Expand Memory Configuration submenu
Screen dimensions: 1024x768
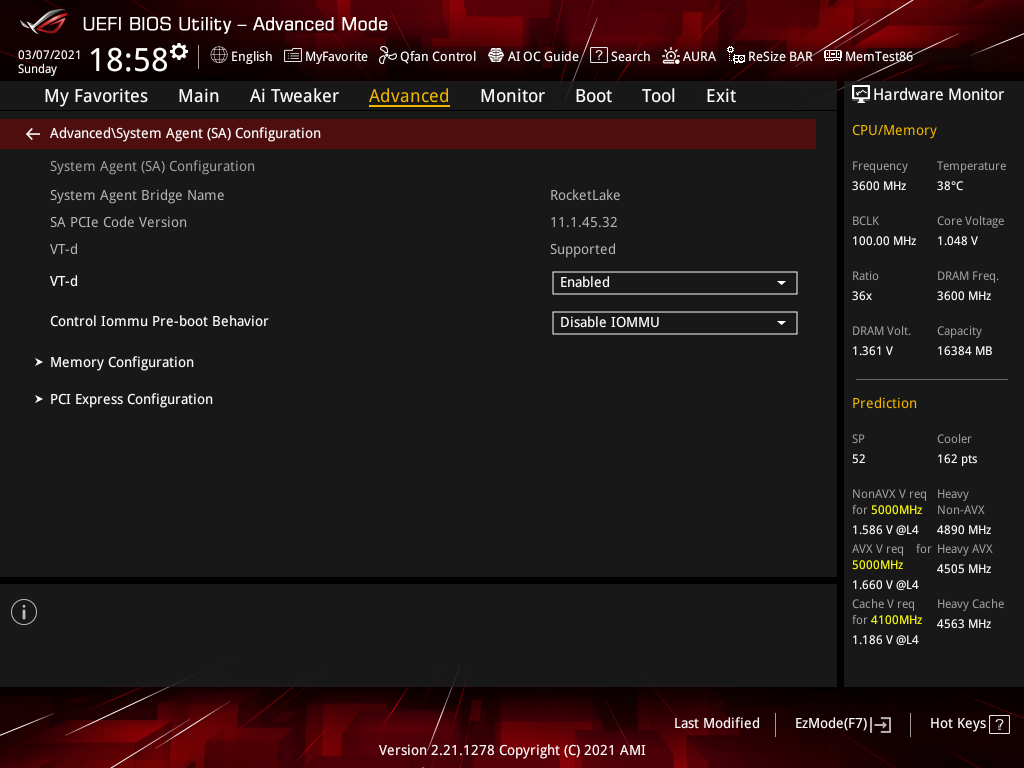(x=121, y=362)
